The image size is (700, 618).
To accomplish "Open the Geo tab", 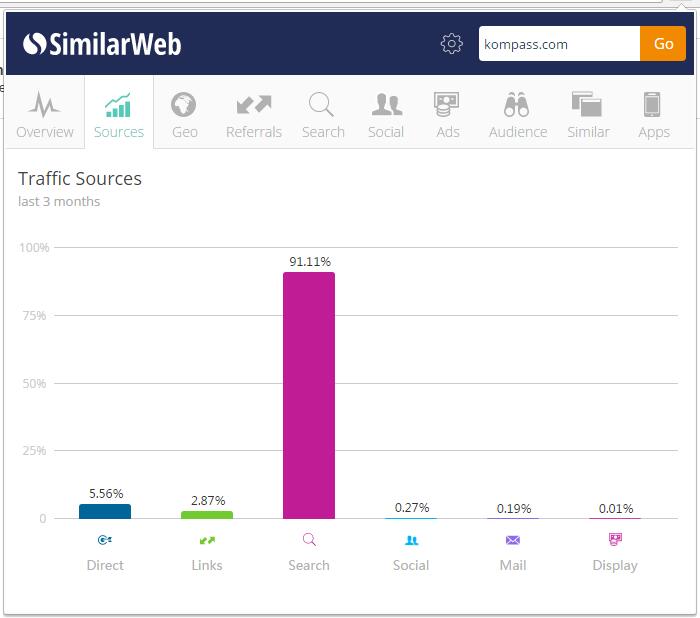I will click(x=185, y=114).
